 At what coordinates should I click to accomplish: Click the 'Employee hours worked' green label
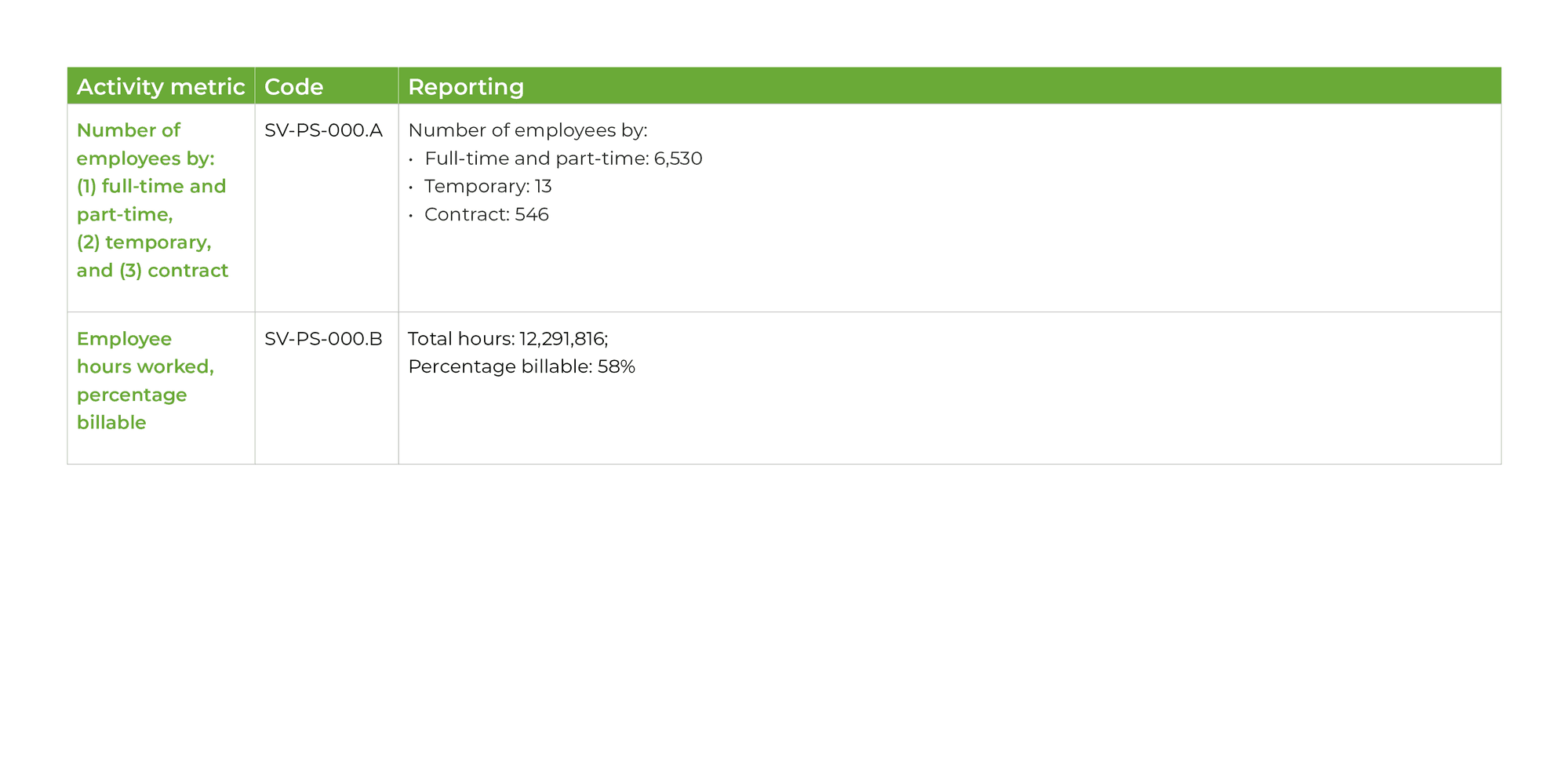(145, 353)
